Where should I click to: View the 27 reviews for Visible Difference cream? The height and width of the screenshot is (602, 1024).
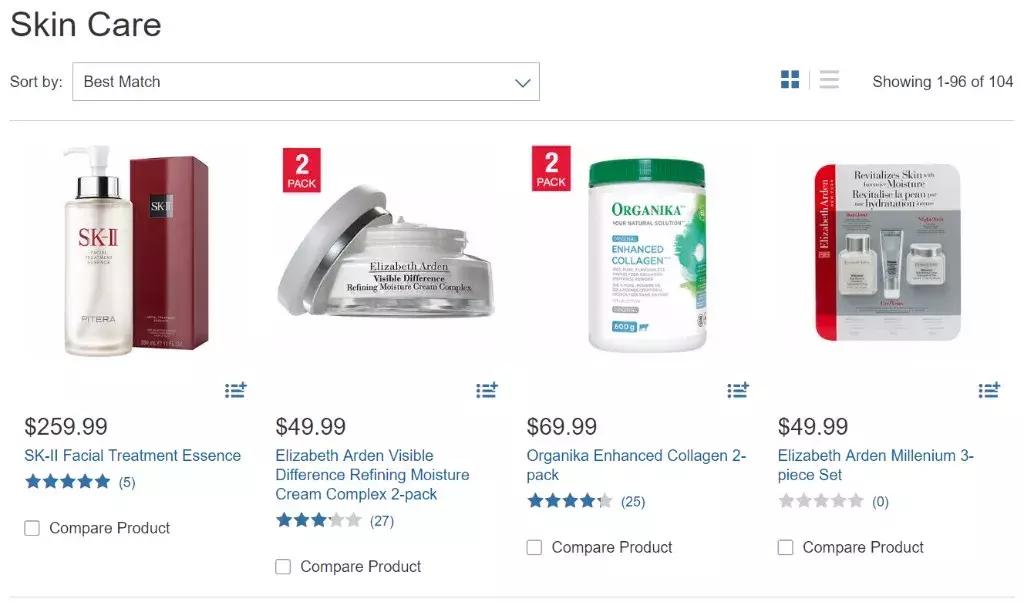(382, 521)
